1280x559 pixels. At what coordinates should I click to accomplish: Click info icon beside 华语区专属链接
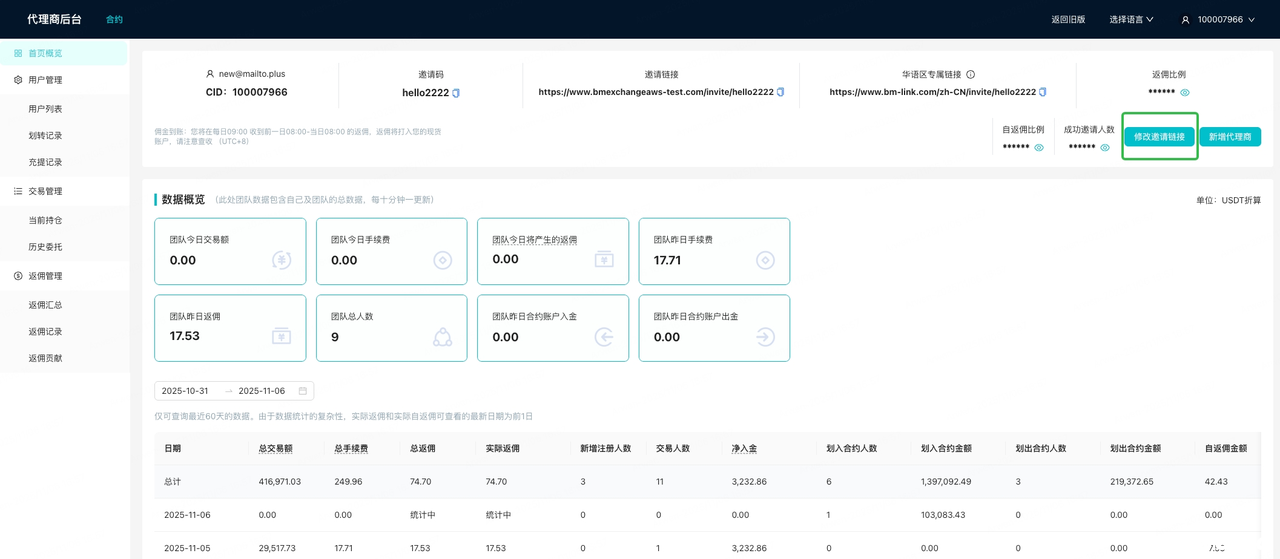point(970,75)
